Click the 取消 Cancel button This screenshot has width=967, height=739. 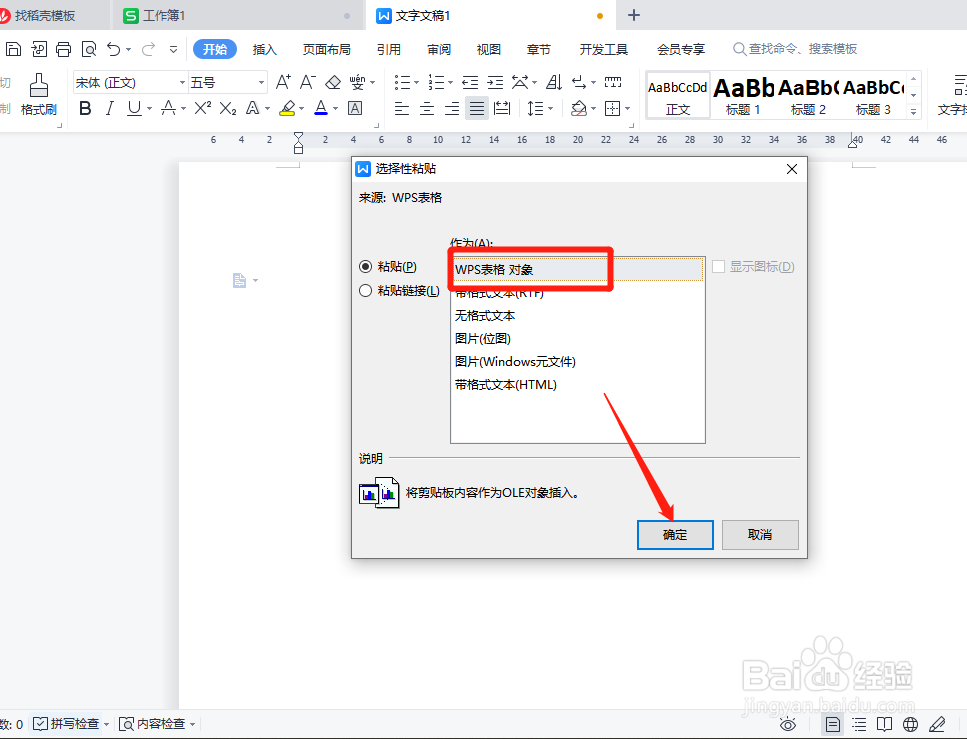(760, 534)
